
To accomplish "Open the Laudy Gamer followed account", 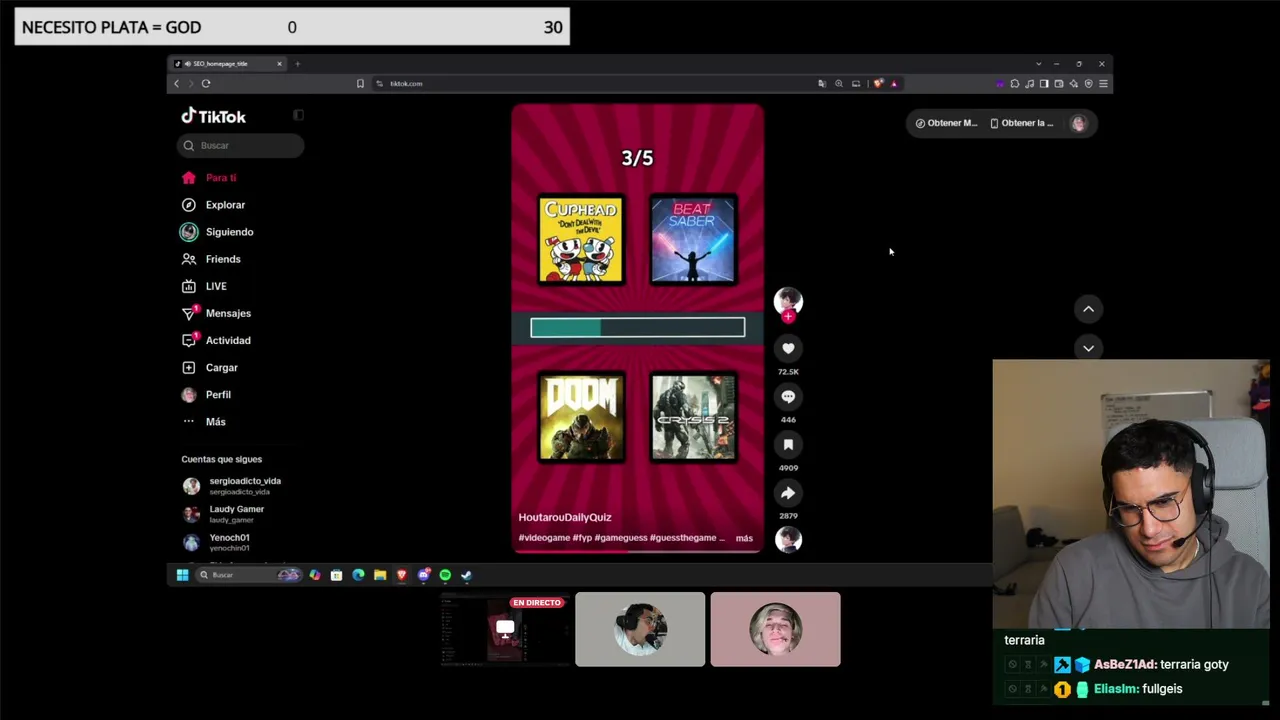I will click(224, 513).
